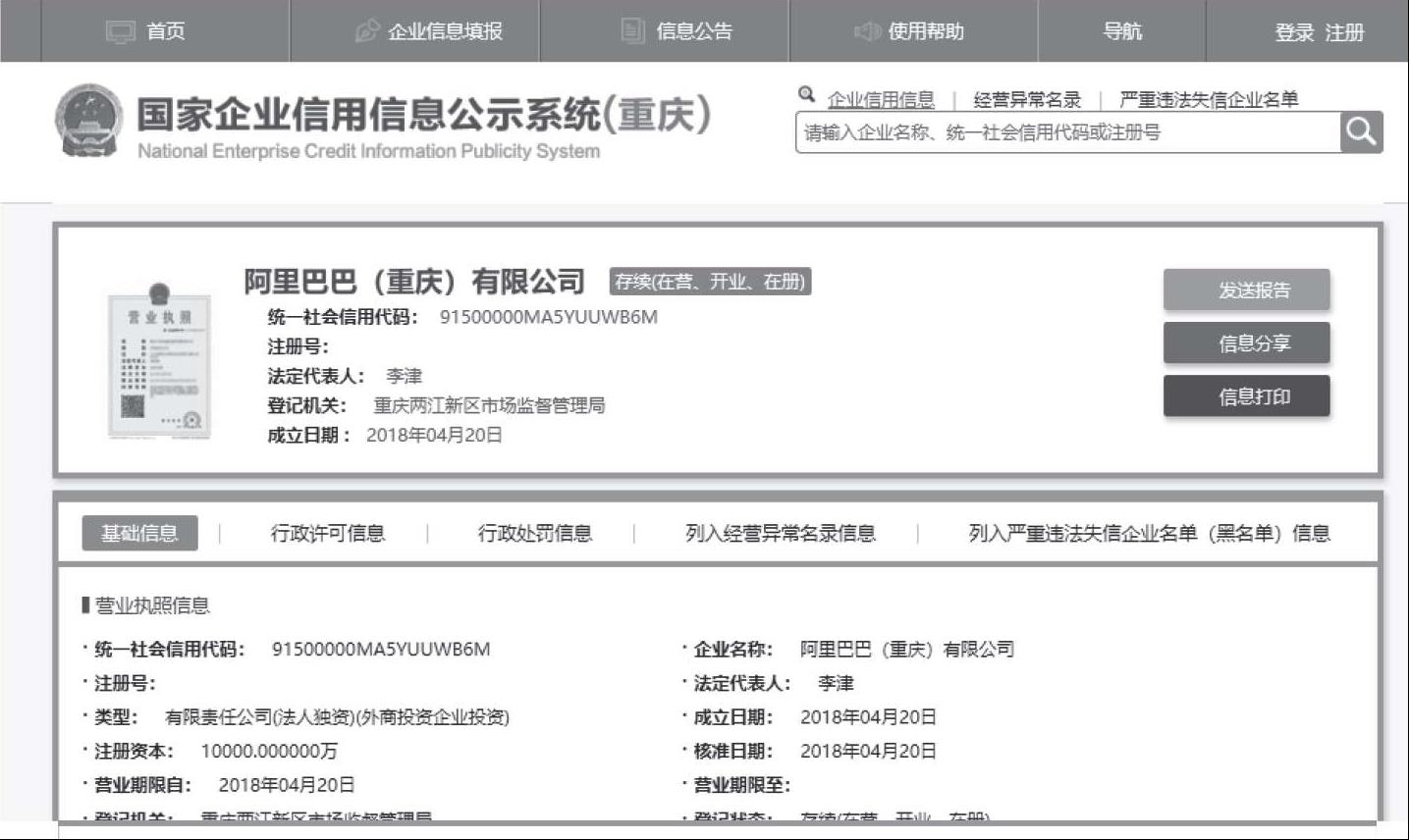The height and width of the screenshot is (840, 1409).
Task: Select the 经营异常名录 search category
Action: click(x=1027, y=99)
